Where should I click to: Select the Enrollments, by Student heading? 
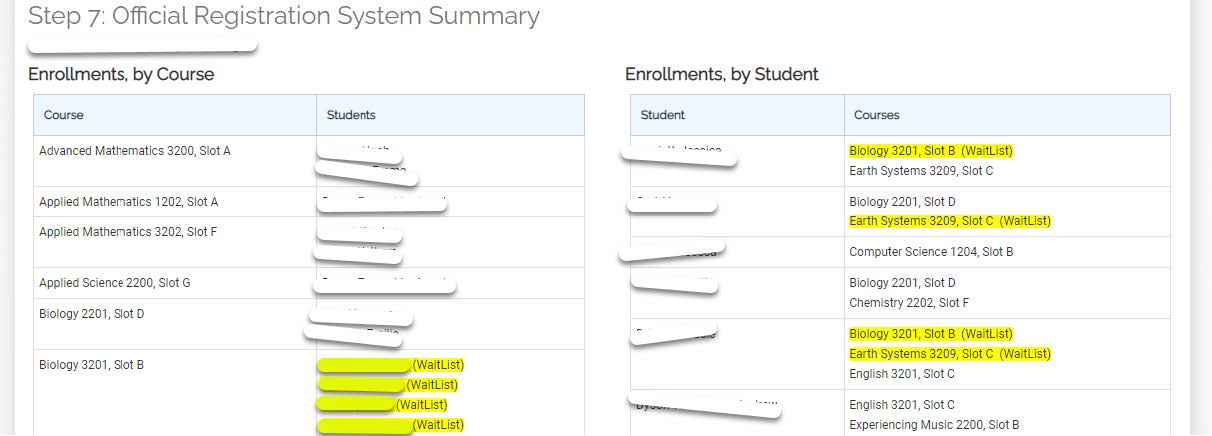click(x=722, y=74)
